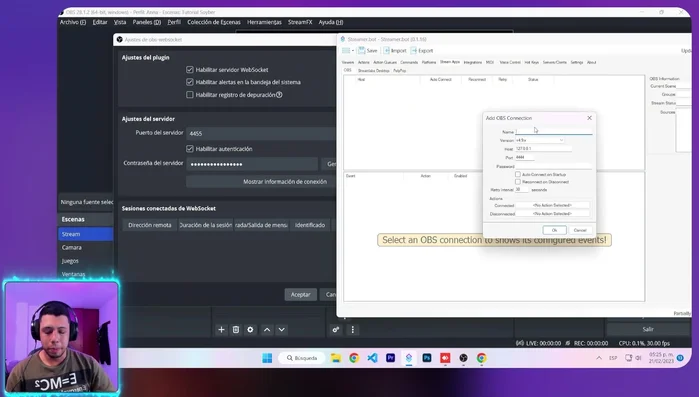Open the Editar menu in OBS
The height and width of the screenshot is (397, 699).
(100, 22)
